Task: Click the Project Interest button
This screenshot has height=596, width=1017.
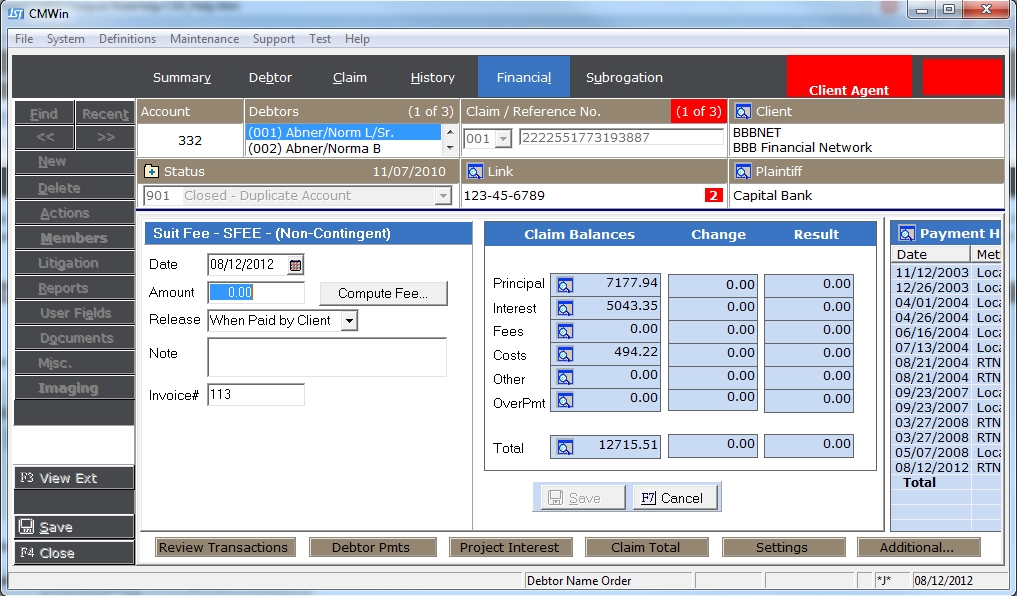Action: [x=509, y=547]
